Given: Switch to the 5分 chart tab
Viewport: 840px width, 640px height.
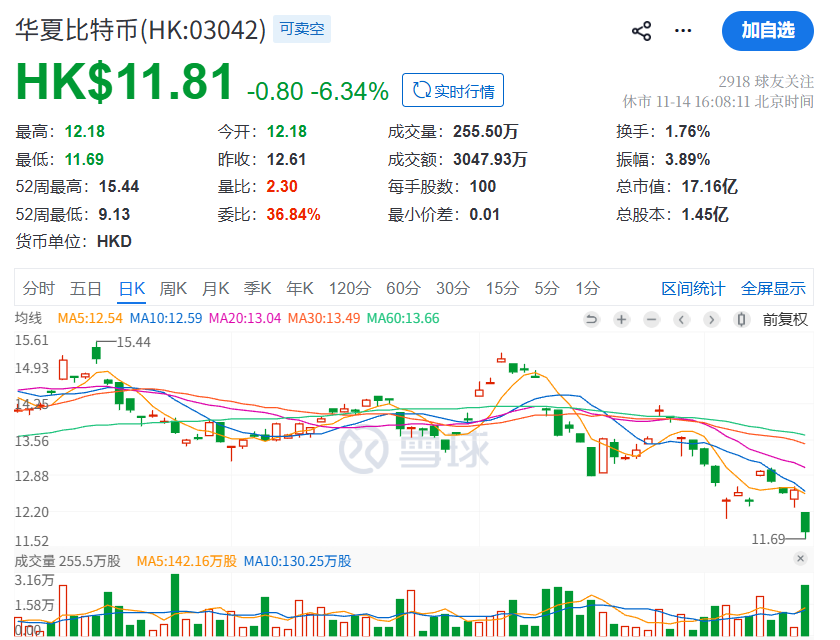Looking at the screenshot, I should (x=547, y=289).
